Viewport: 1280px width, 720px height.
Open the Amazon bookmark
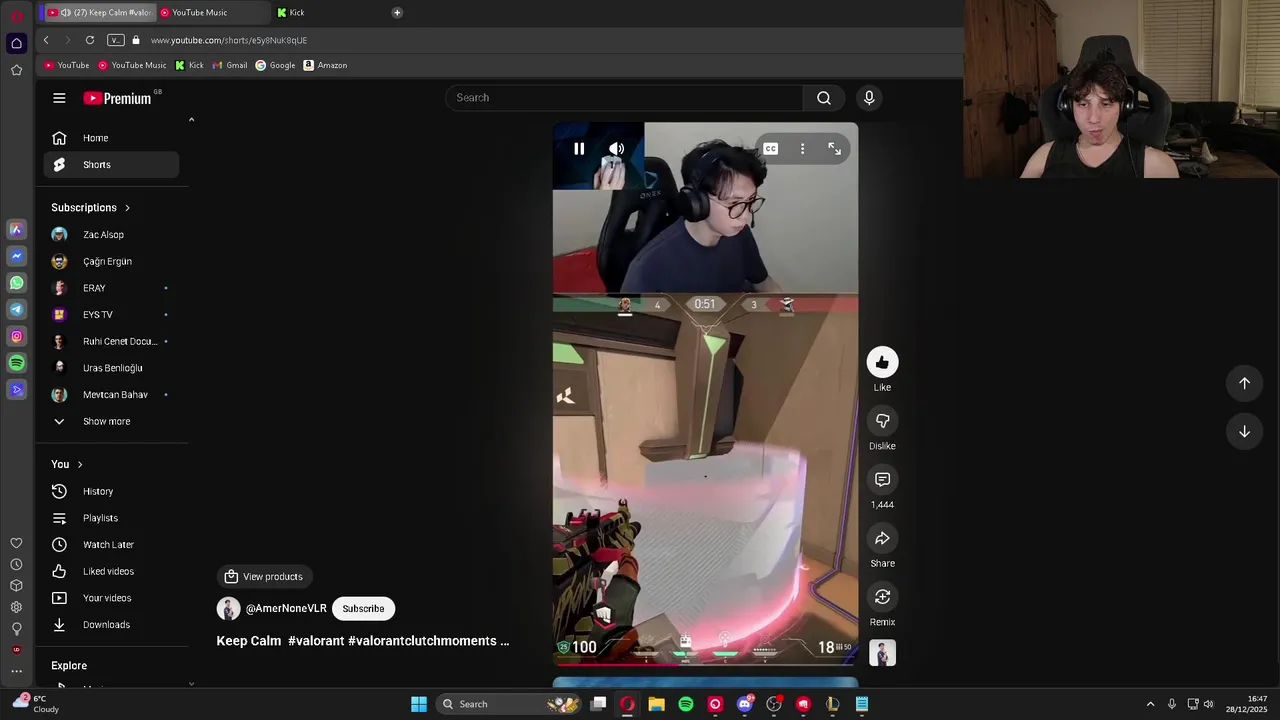[325, 65]
